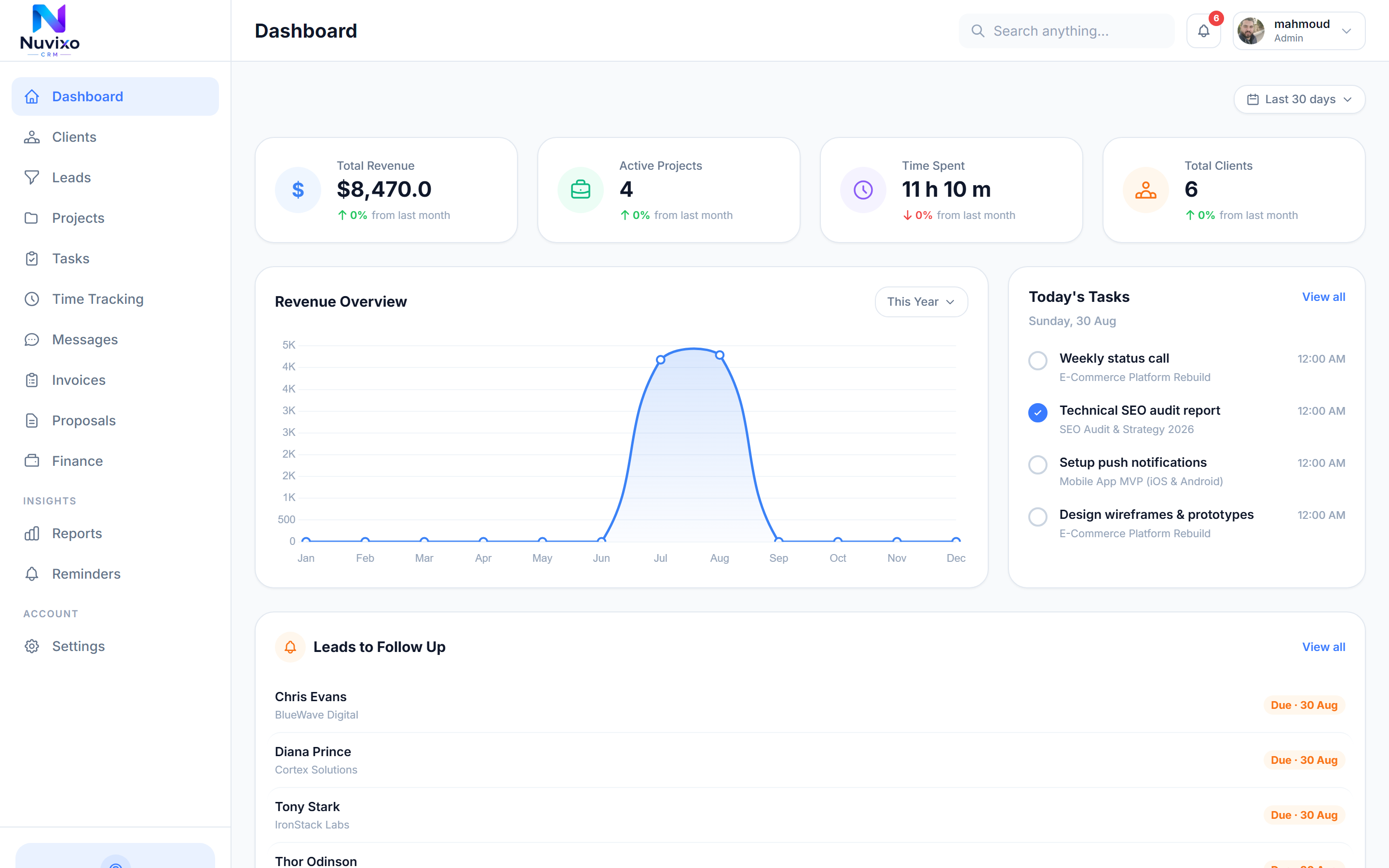1389x868 pixels.
Task: Focus the Search anything field
Action: [1066, 31]
